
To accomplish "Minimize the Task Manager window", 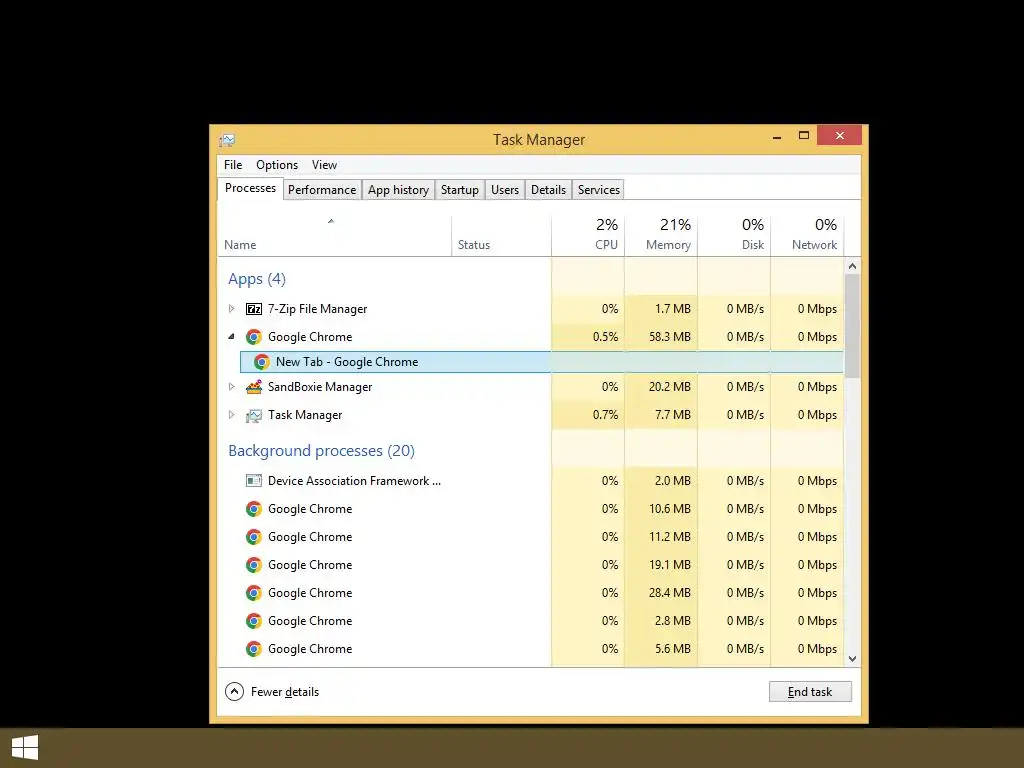I will 776,136.
